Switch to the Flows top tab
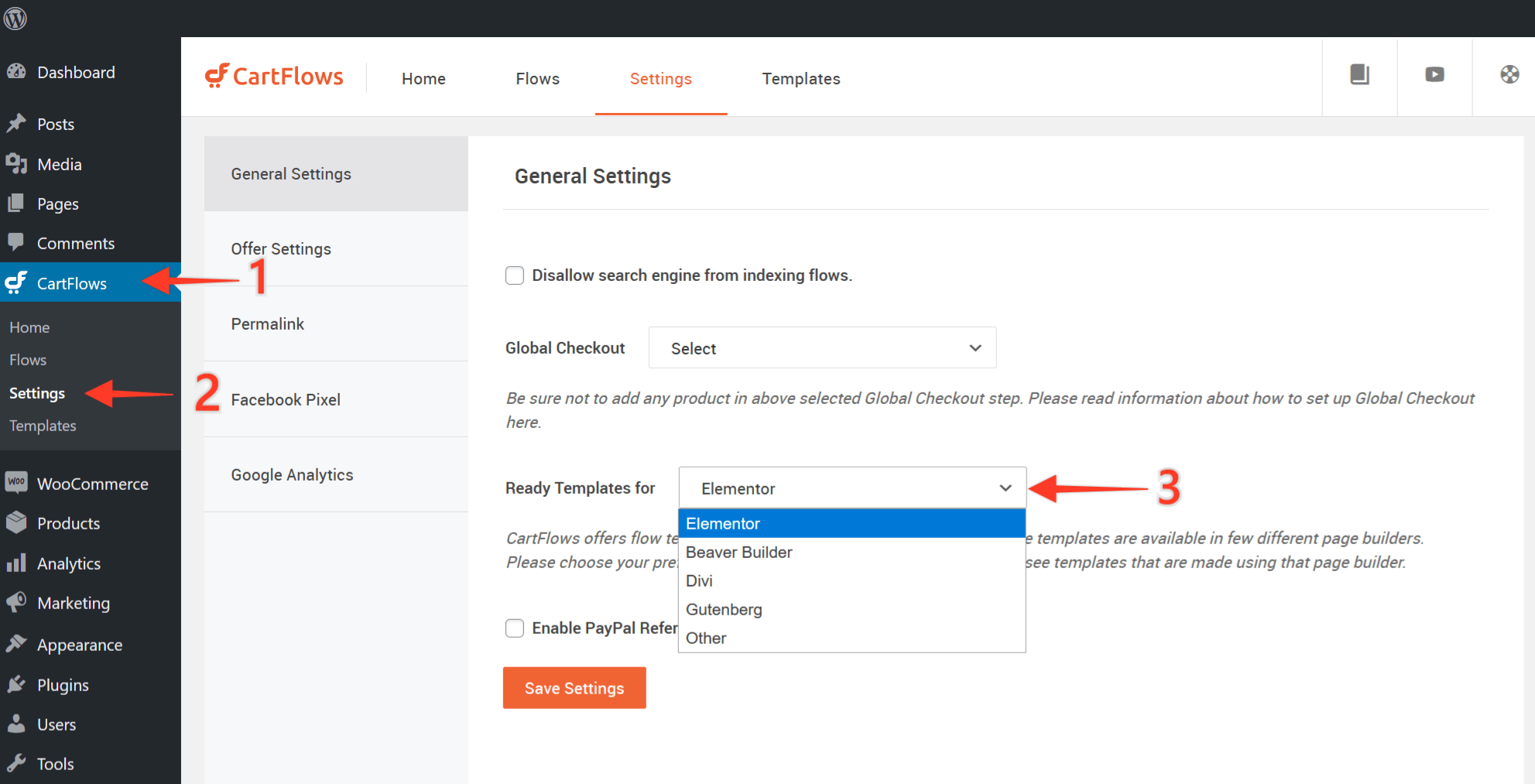1535x784 pixels. [x=537, y=79]
